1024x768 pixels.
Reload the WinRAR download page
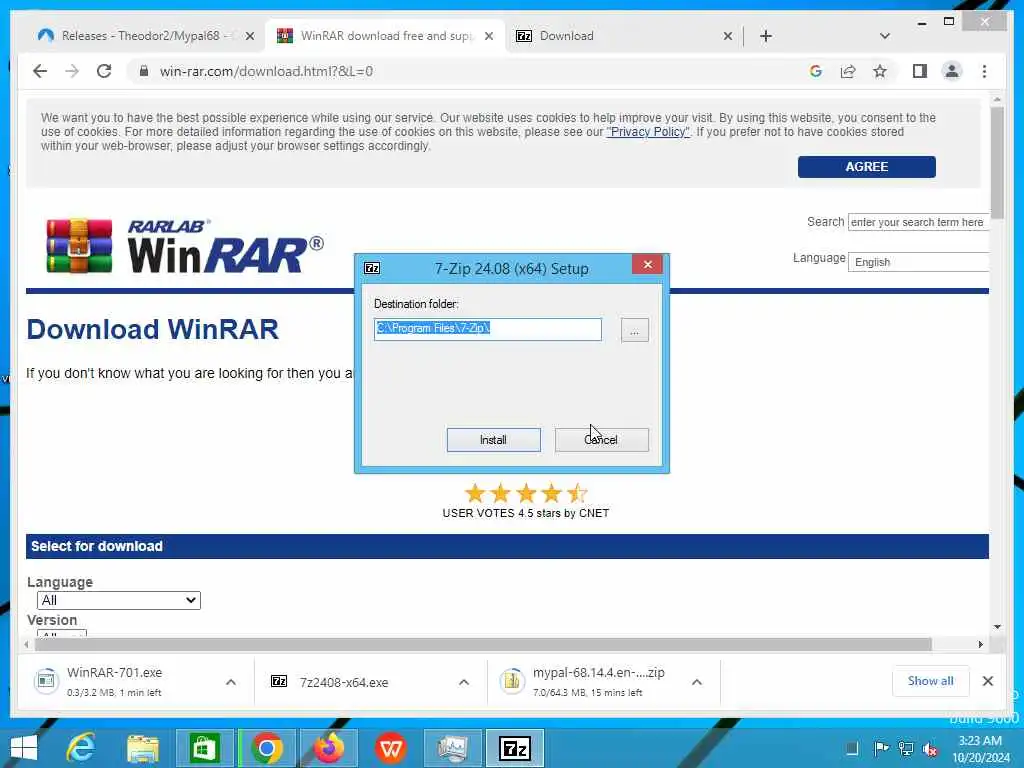click(104, 71)
